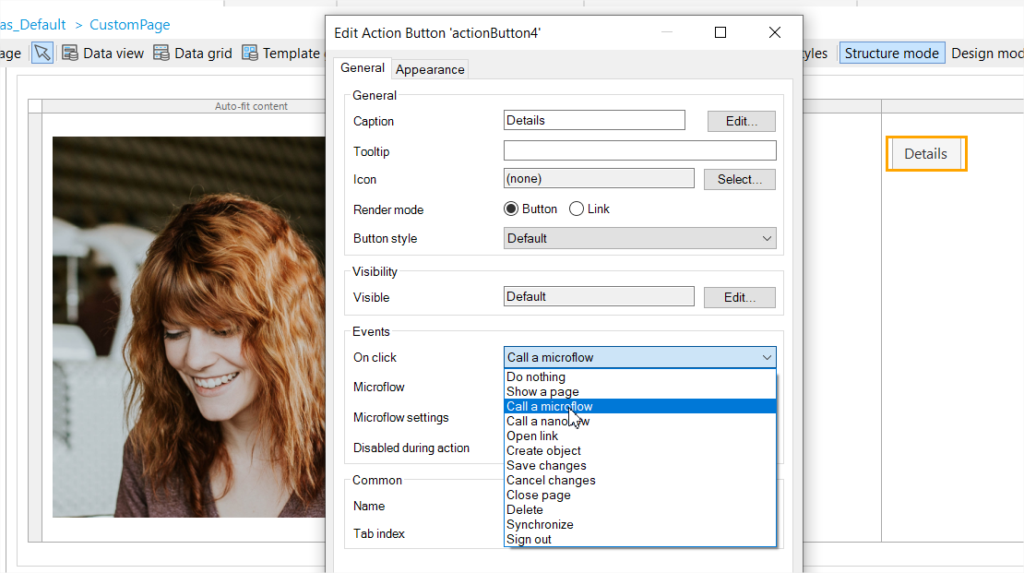Choose 'Open link' option

point(640,436)
